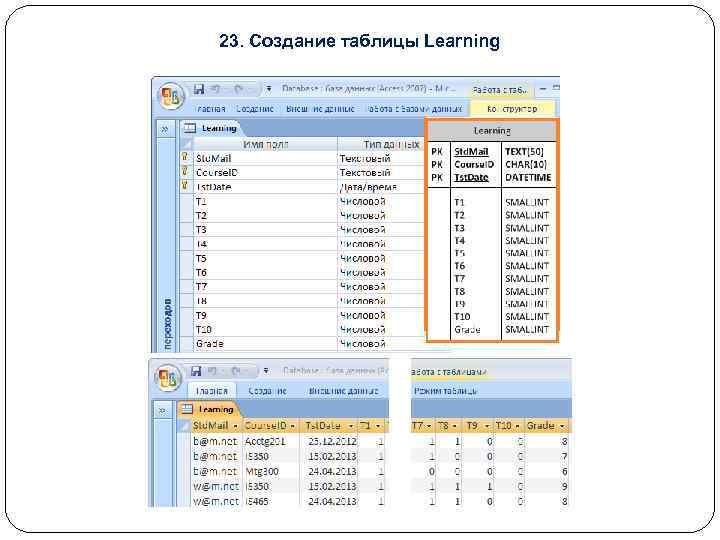The width and height of the screenshot is (720, 540).
Task: Open T1 column filter dropdown
Action: (x=378, y=427)
